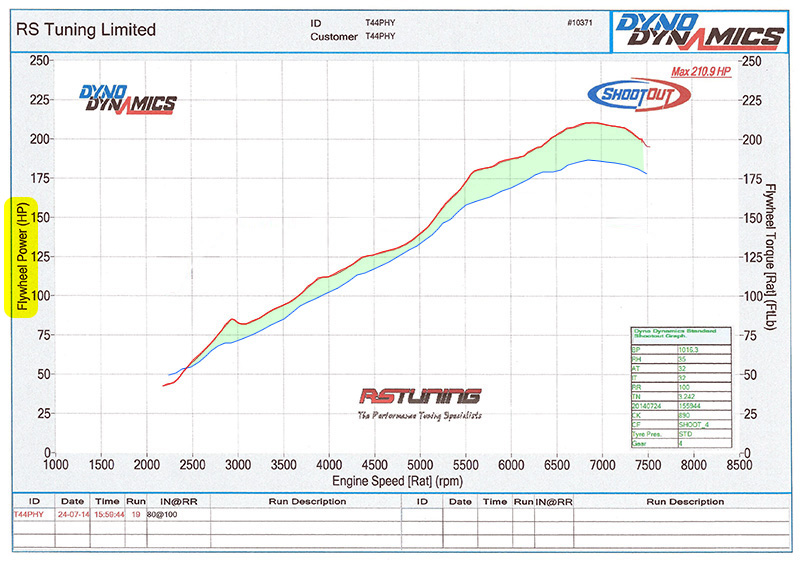Screen dimensions: 800x561
Task: Click the time cell 15:58:44
Action: click(109, 514)
